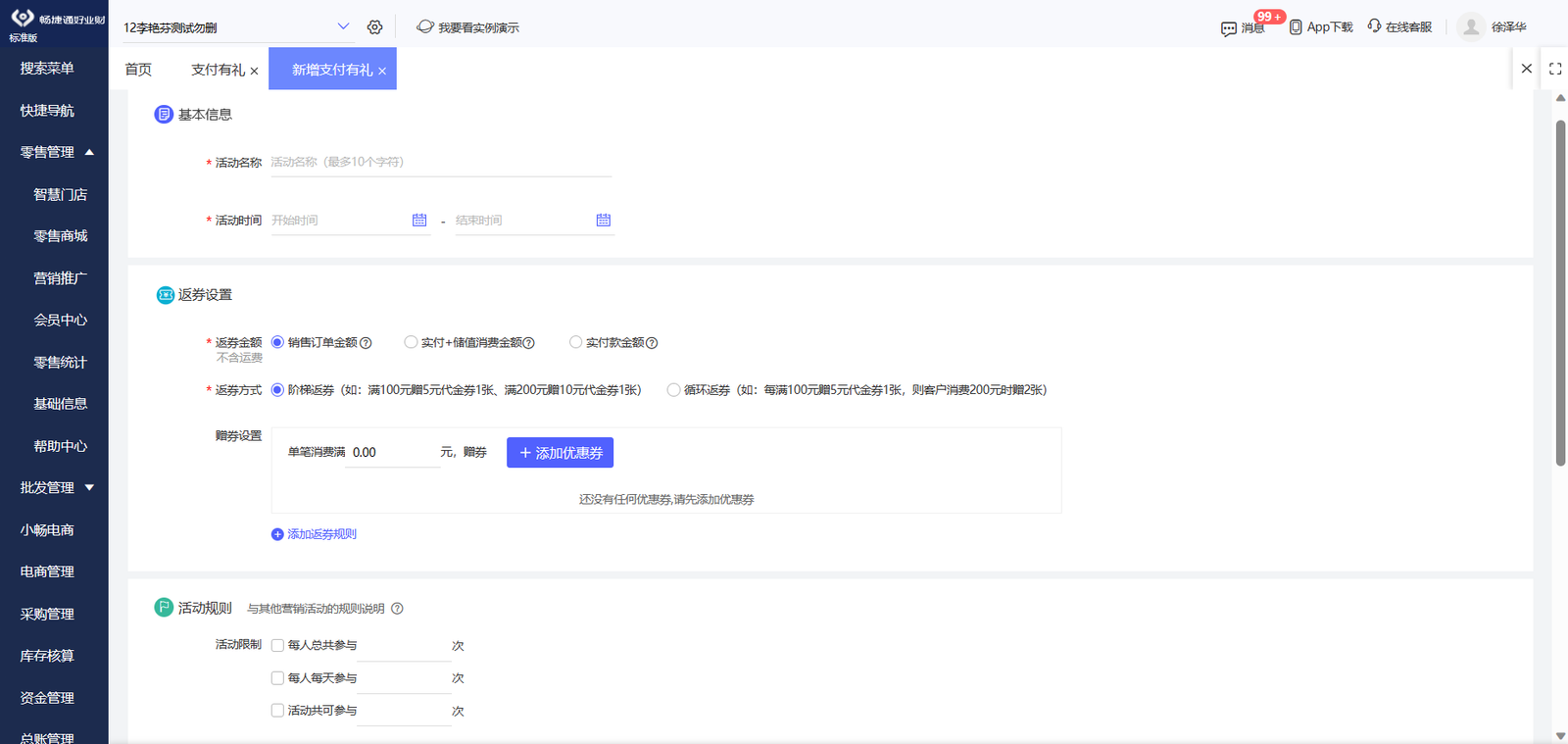Open the settings gear next to account name

coord(374,27)
